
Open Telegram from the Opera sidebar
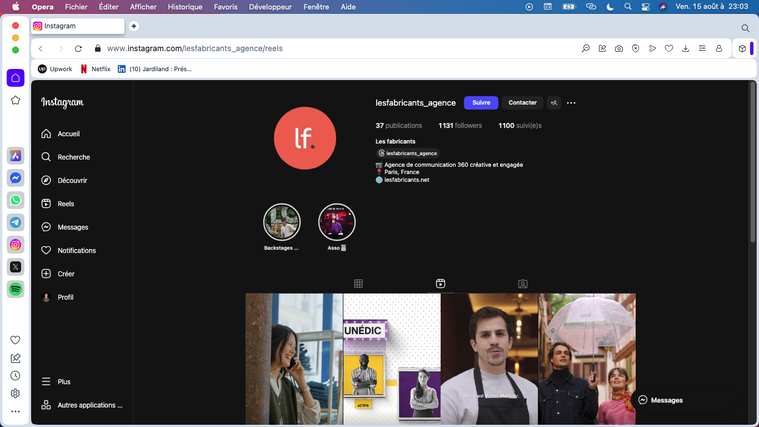(16, 222)
